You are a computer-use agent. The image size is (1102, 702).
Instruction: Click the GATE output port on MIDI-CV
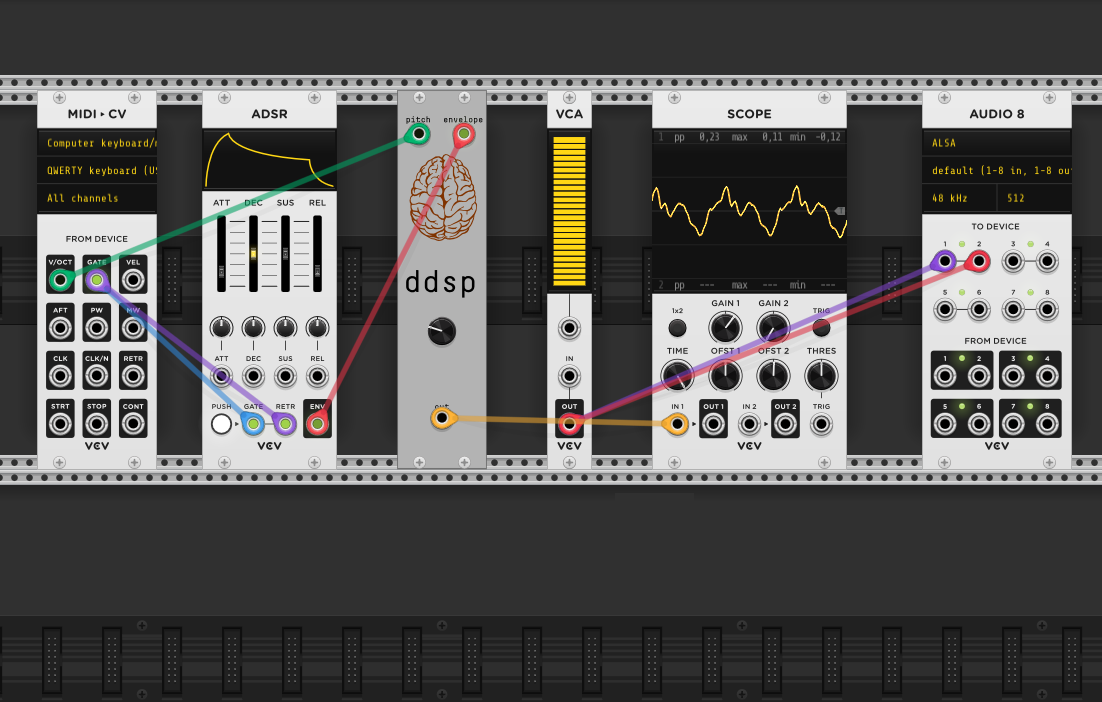pos(97,280)
